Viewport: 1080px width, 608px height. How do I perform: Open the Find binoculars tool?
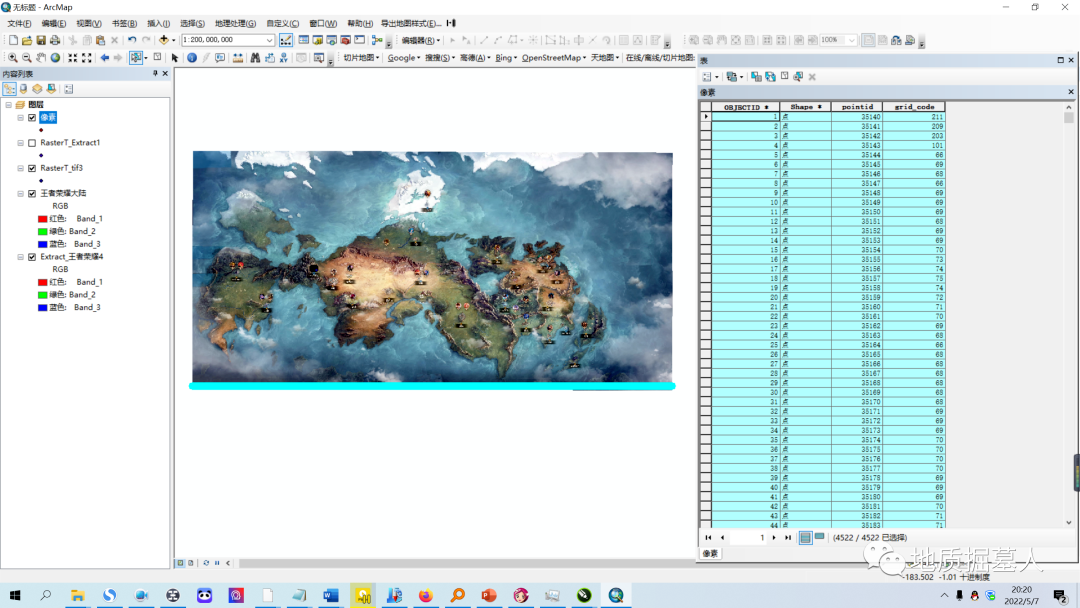pyautogui.click(x=255, y=58)
